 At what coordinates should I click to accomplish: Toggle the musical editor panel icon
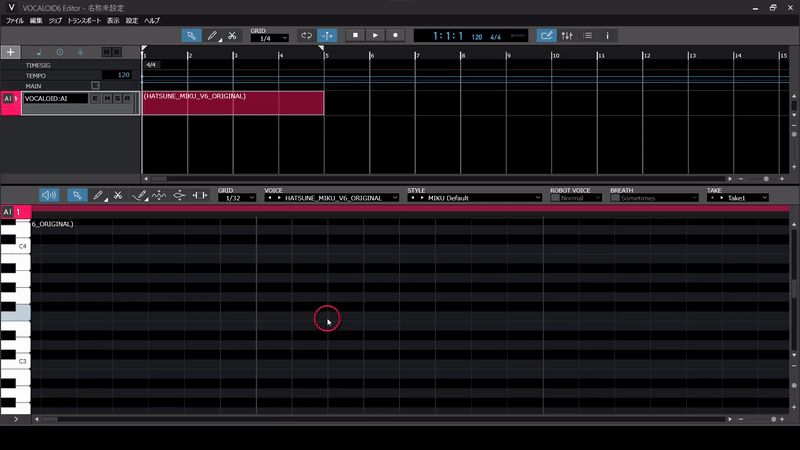pos(546,36)
